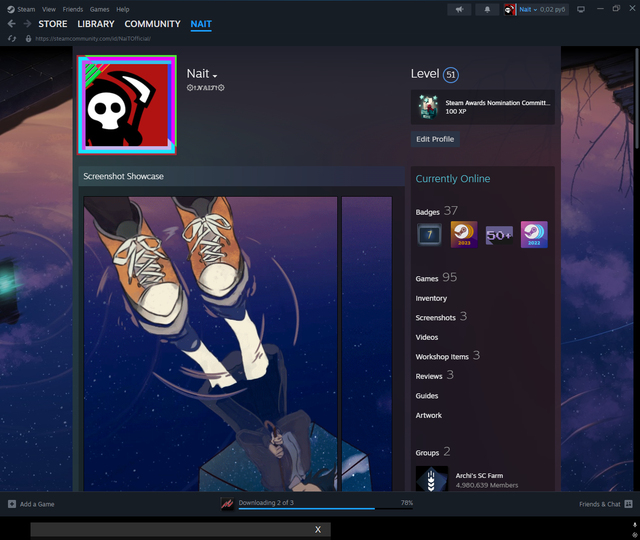Open the Artwork link
This screenshot has height=540, width=640.
[429, 415]
